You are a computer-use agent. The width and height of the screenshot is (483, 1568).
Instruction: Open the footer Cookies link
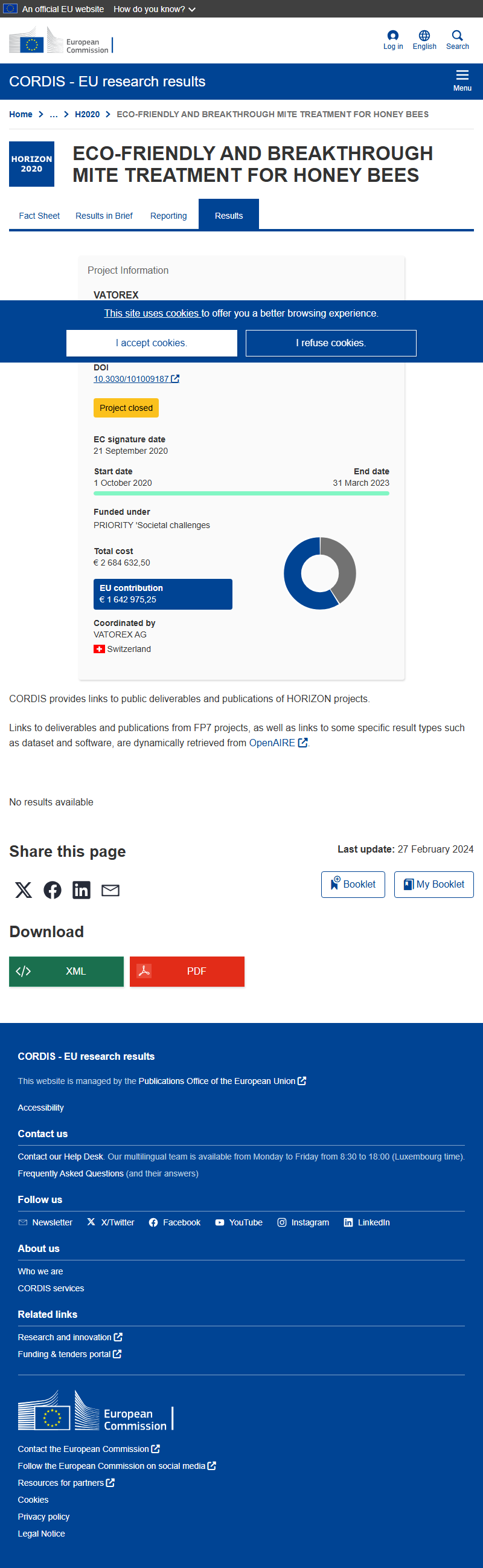pos(33,1500)
